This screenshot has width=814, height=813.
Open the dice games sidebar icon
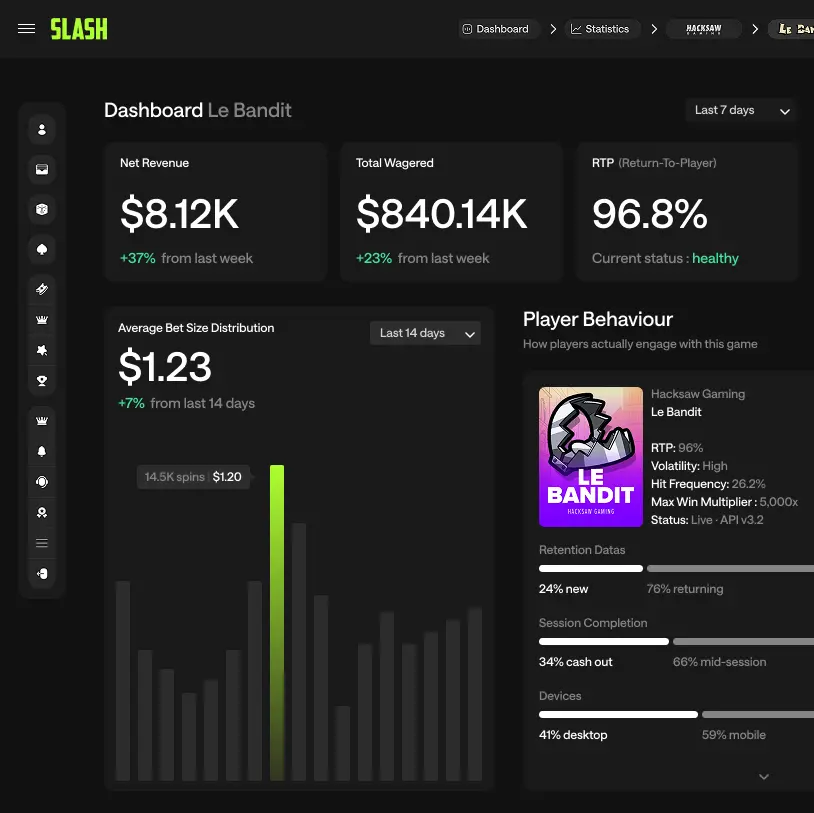pos(42,209)
